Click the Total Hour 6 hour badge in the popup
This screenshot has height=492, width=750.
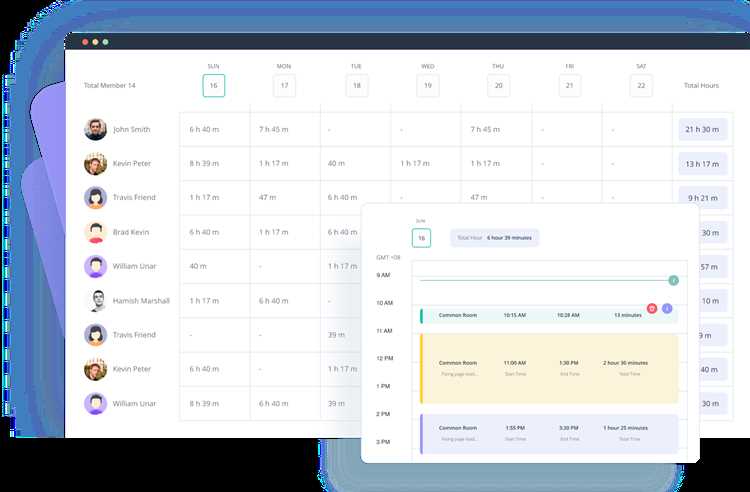tap(495, 238)
